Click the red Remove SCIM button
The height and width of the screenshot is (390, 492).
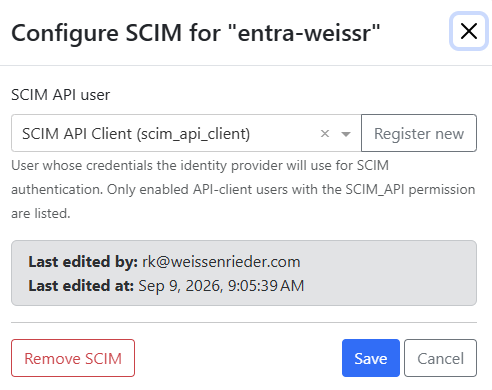[73, 358]
